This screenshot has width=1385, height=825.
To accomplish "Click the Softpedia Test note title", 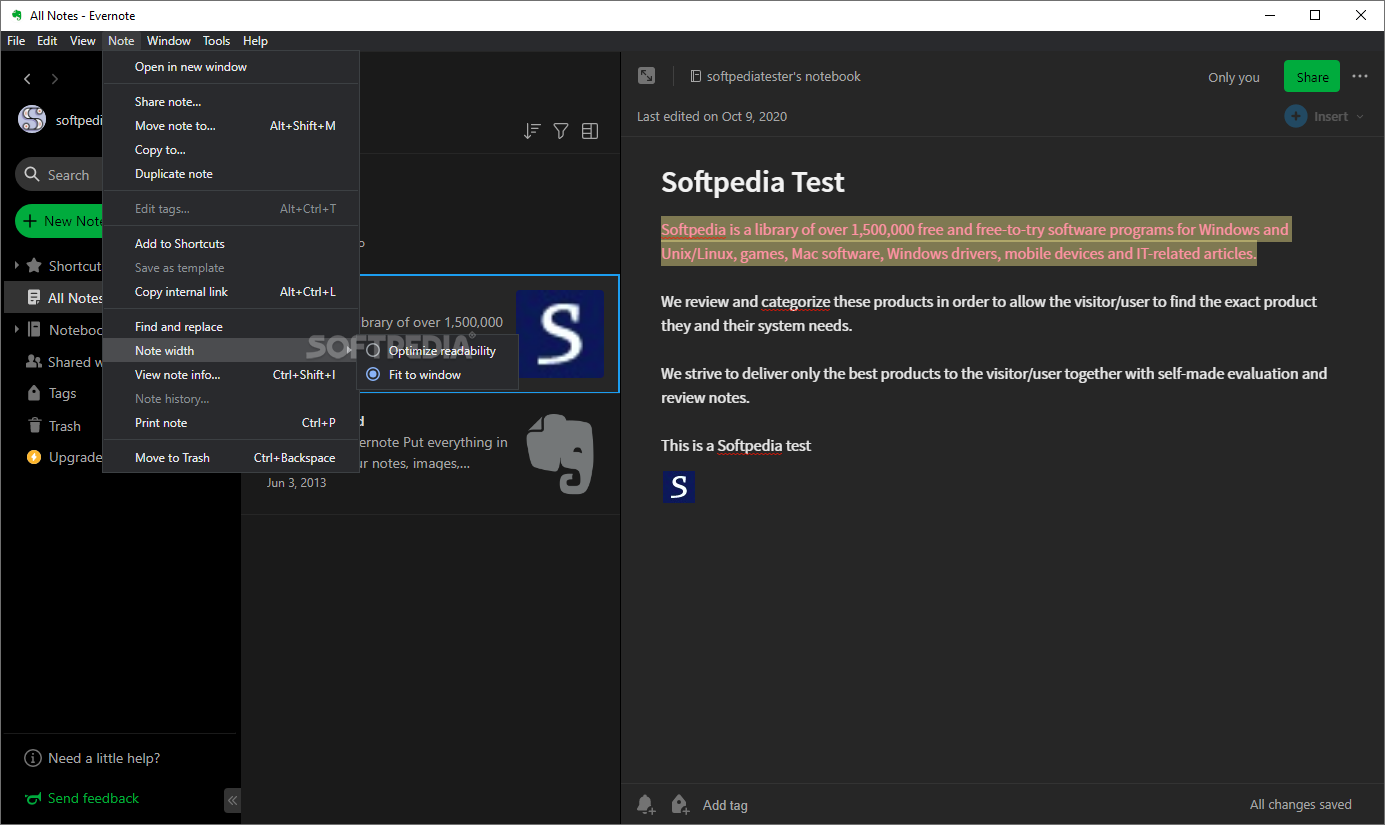I will [752, 182].
